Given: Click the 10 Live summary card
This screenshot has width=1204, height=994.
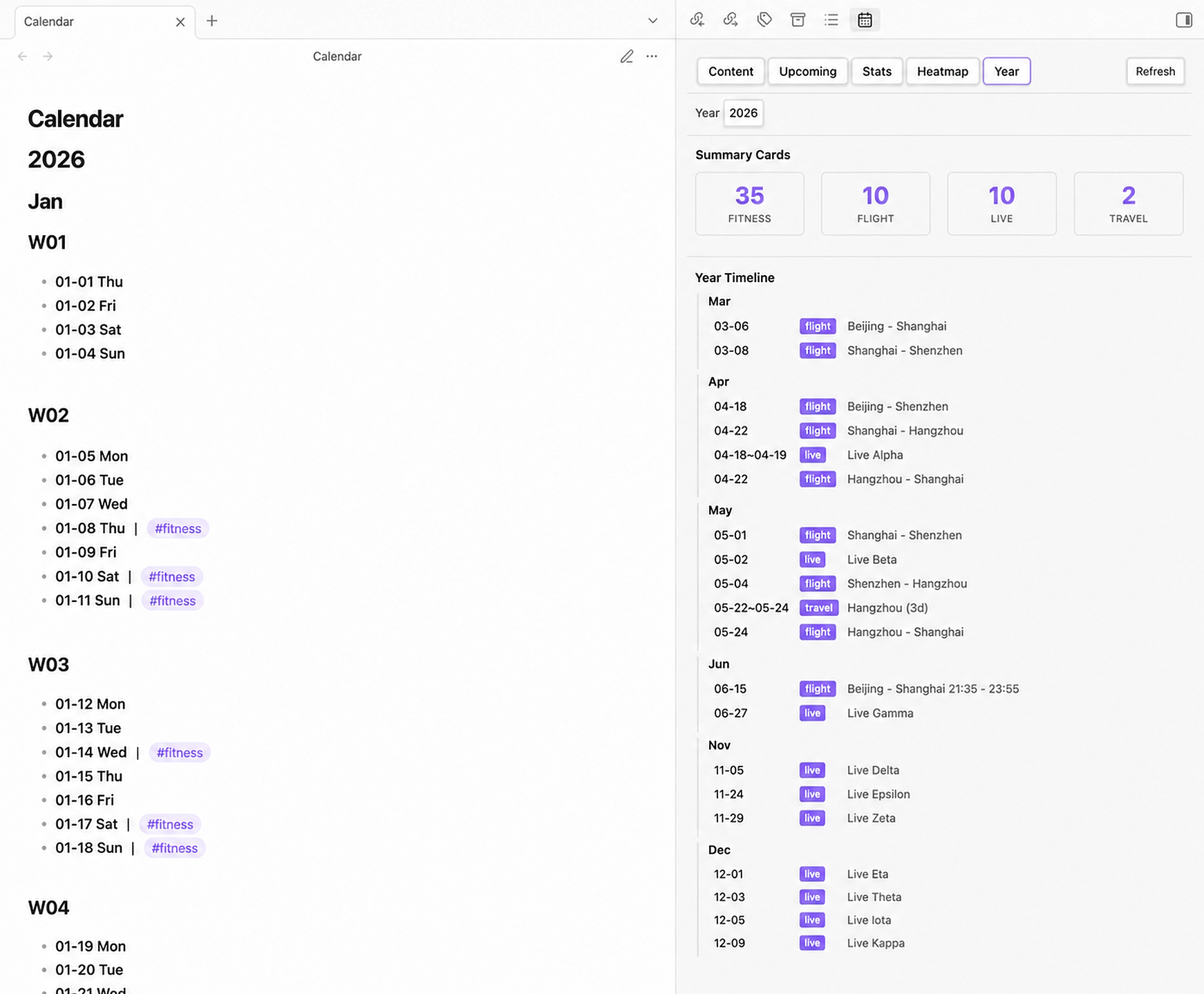Looking at the screenshot, I should pyautogui.click(x=1001, y=204).
